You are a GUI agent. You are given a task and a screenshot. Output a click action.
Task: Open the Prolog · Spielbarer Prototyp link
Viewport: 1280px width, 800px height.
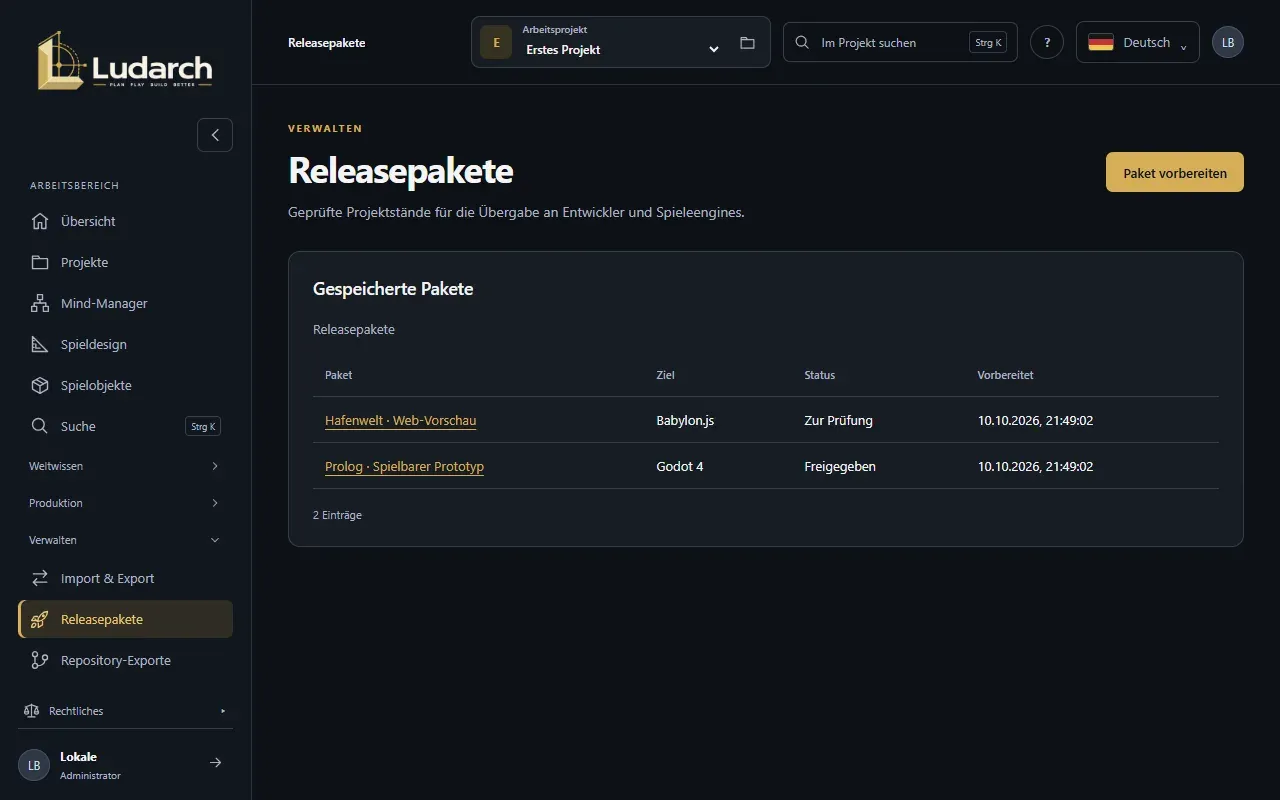click(x=404, y=467)
